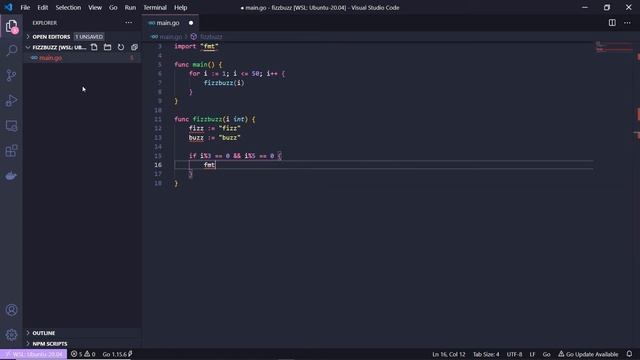
Task: Click Go Update Available warning
Action: click(x=588, y=354)
